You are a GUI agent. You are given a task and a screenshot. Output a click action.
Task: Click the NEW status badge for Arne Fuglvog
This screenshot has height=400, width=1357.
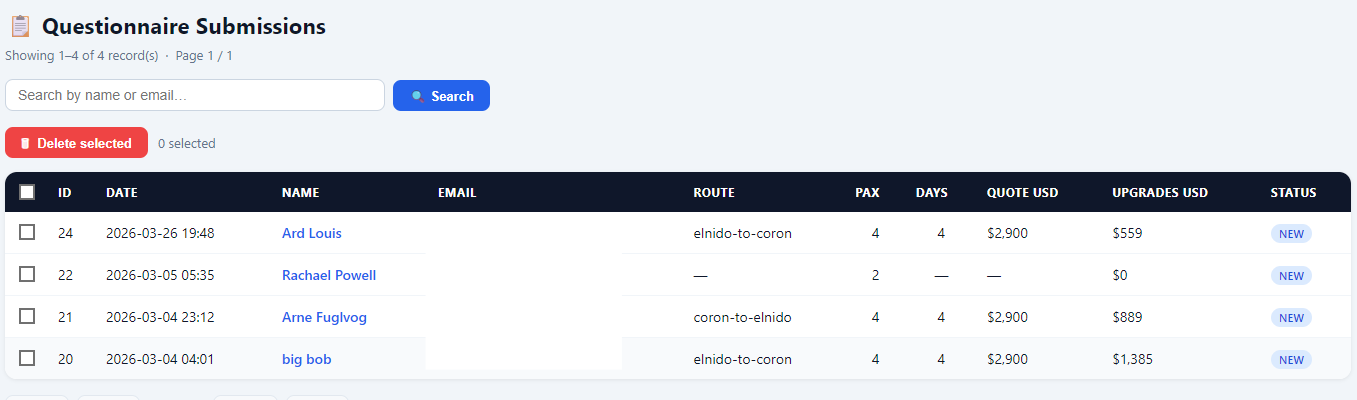click(1291, 318)
